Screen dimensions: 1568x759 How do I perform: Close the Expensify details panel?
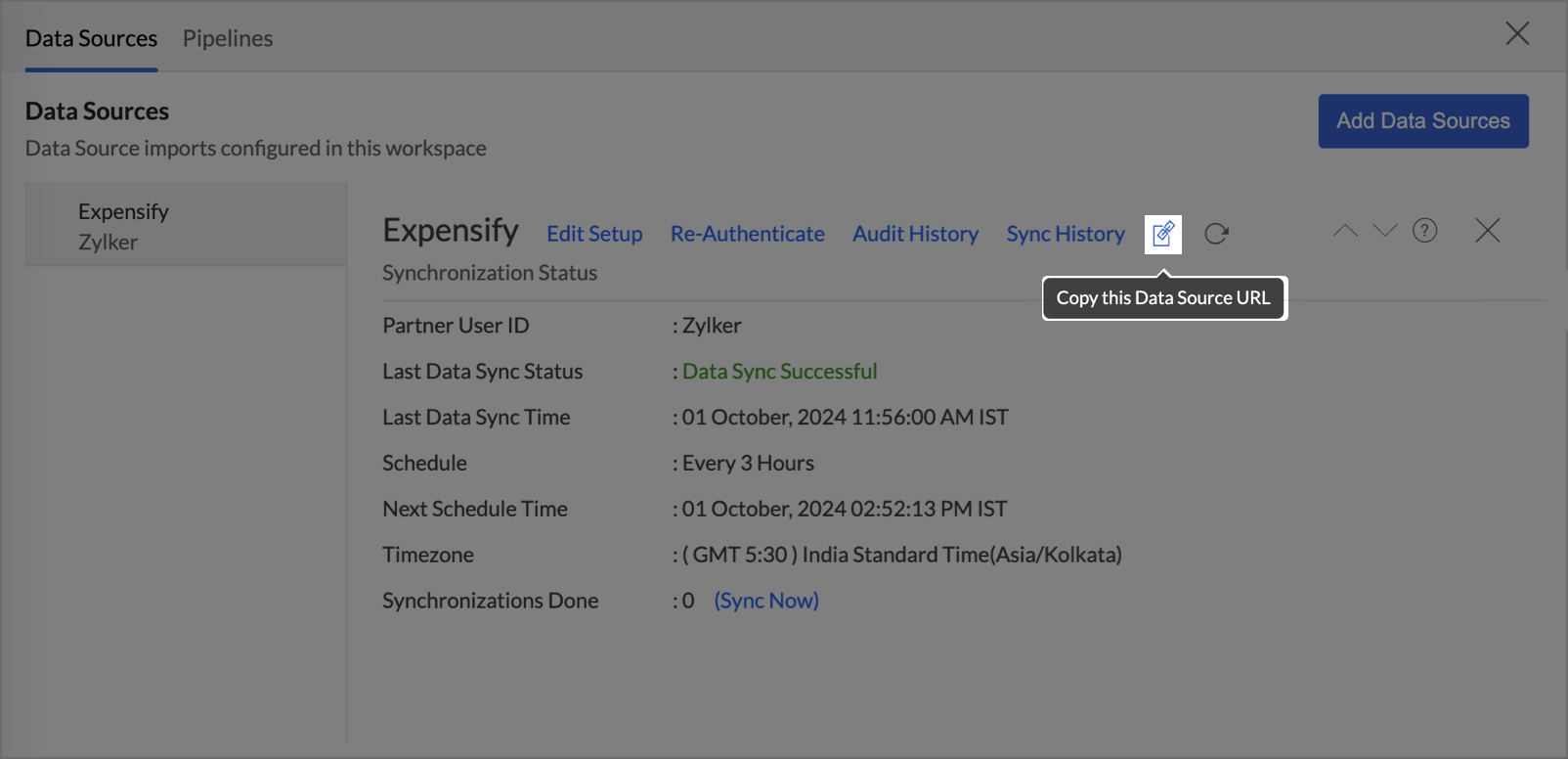[1487, 231]
